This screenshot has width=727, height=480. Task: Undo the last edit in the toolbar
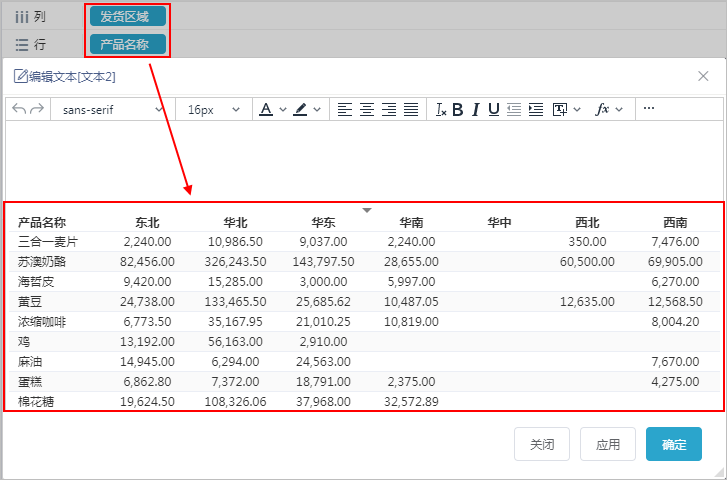[x=19, y=109]
